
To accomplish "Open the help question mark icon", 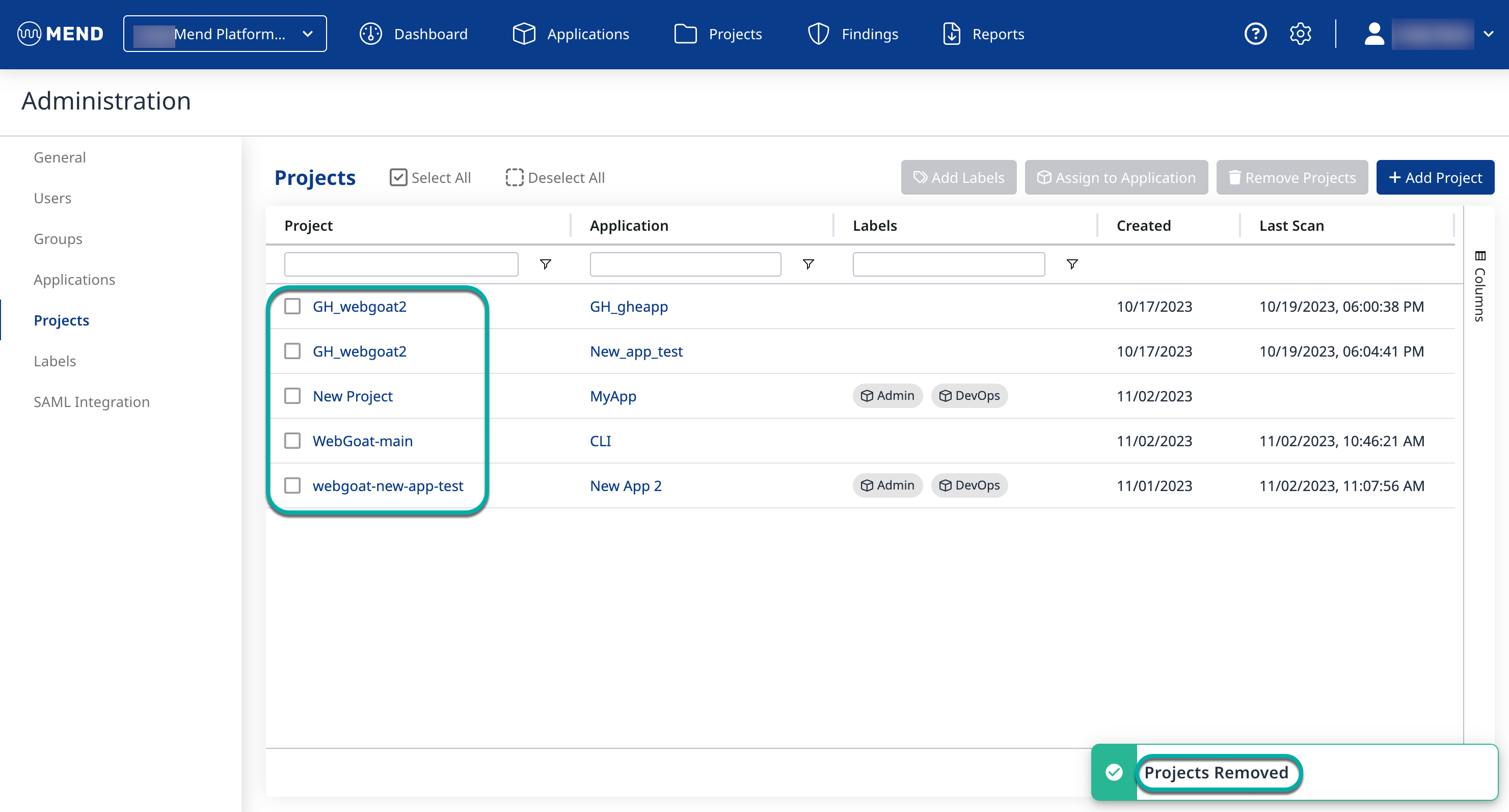I will 1255,34.
